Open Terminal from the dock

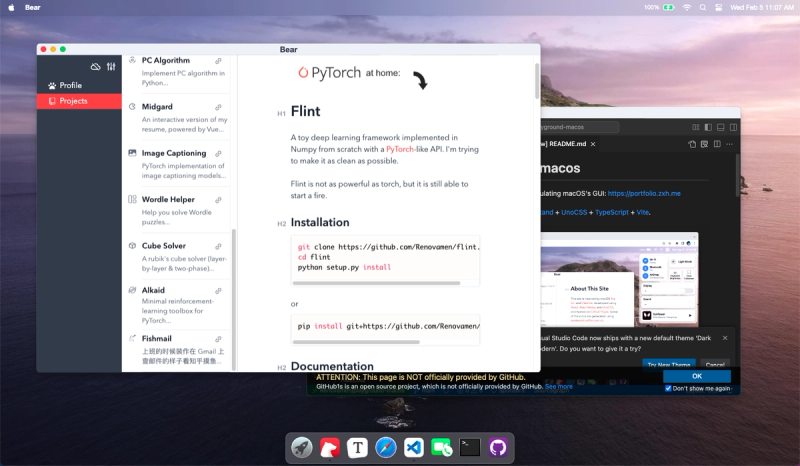470,448
